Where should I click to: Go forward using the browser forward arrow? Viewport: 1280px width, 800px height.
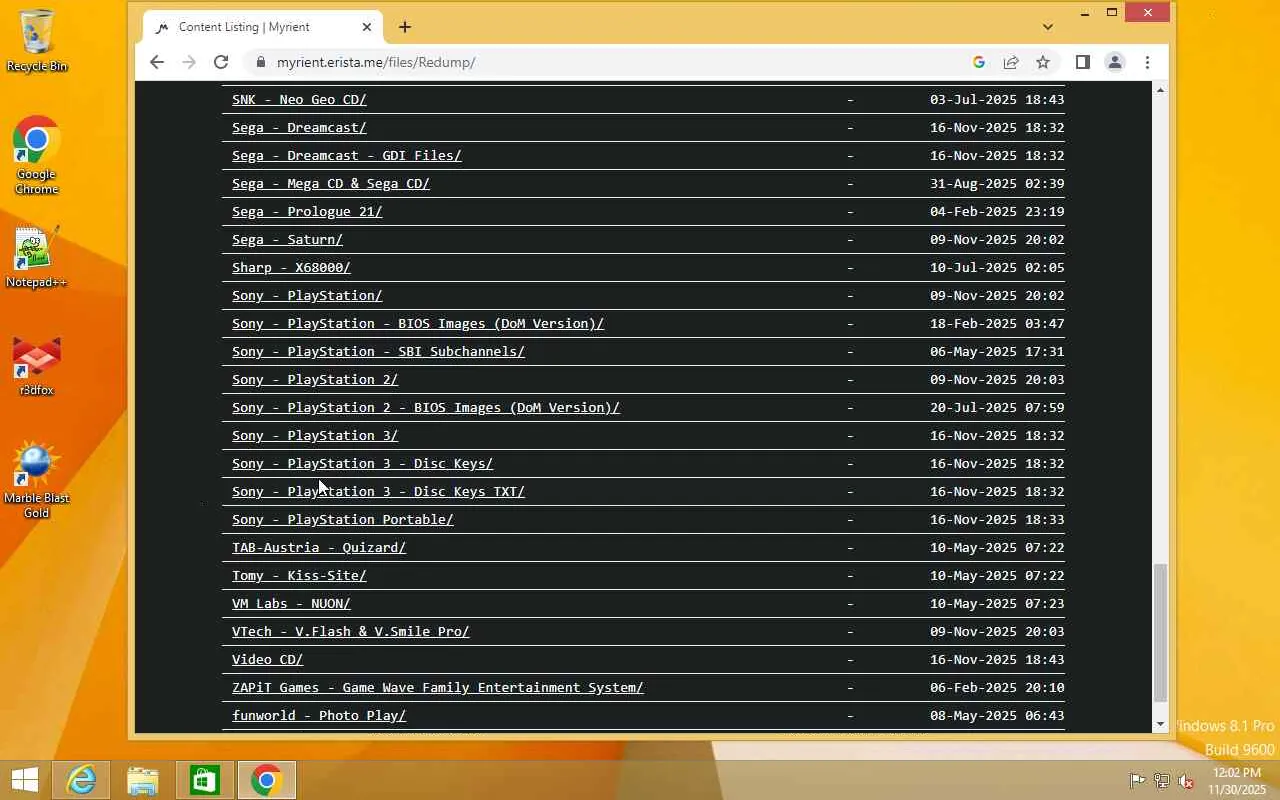tap(189, 62)
